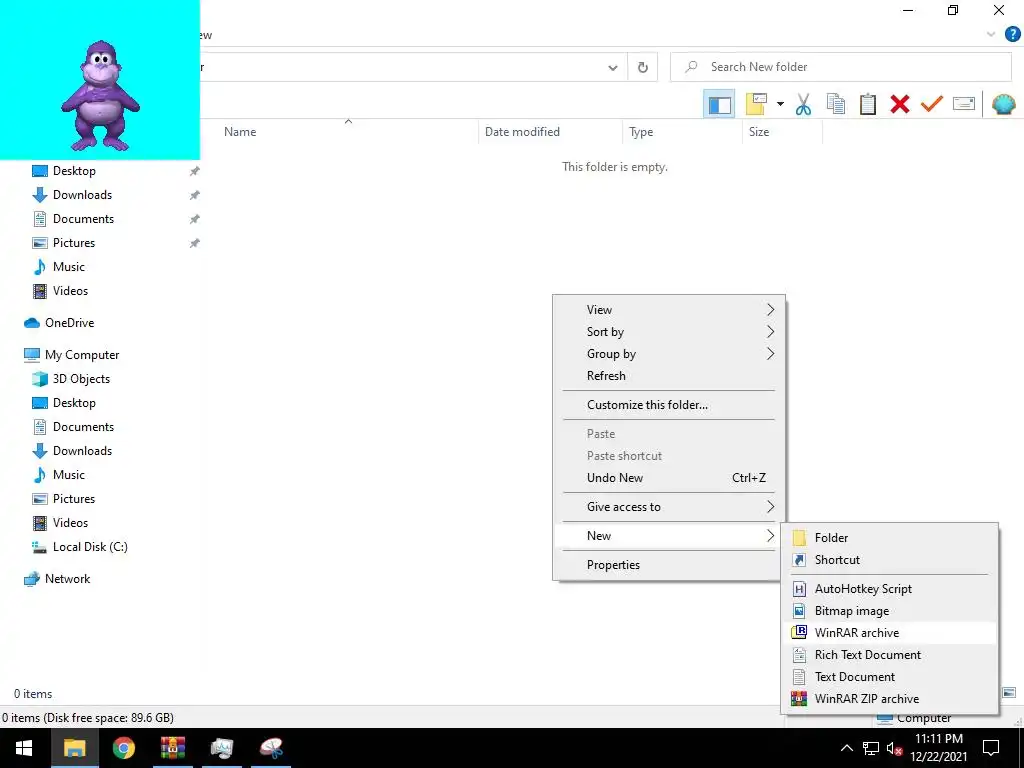Click the red X Delete icon

tap(899, 104)
